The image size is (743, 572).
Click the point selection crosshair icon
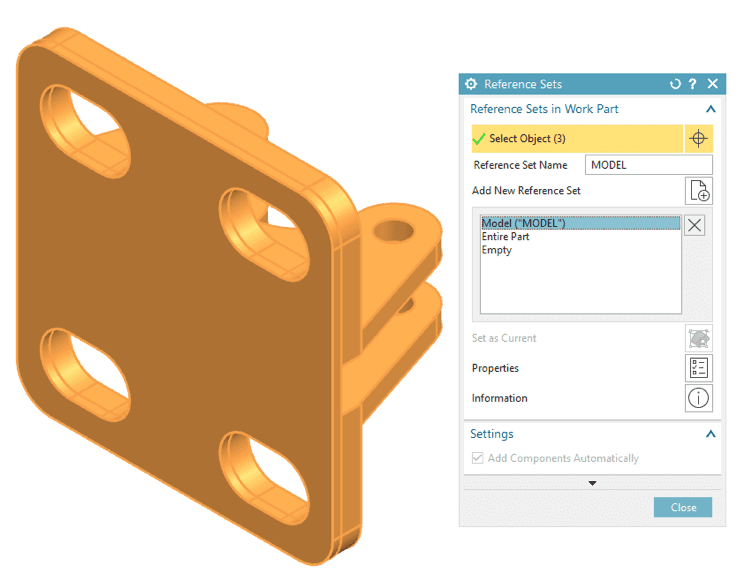point(698,138)
